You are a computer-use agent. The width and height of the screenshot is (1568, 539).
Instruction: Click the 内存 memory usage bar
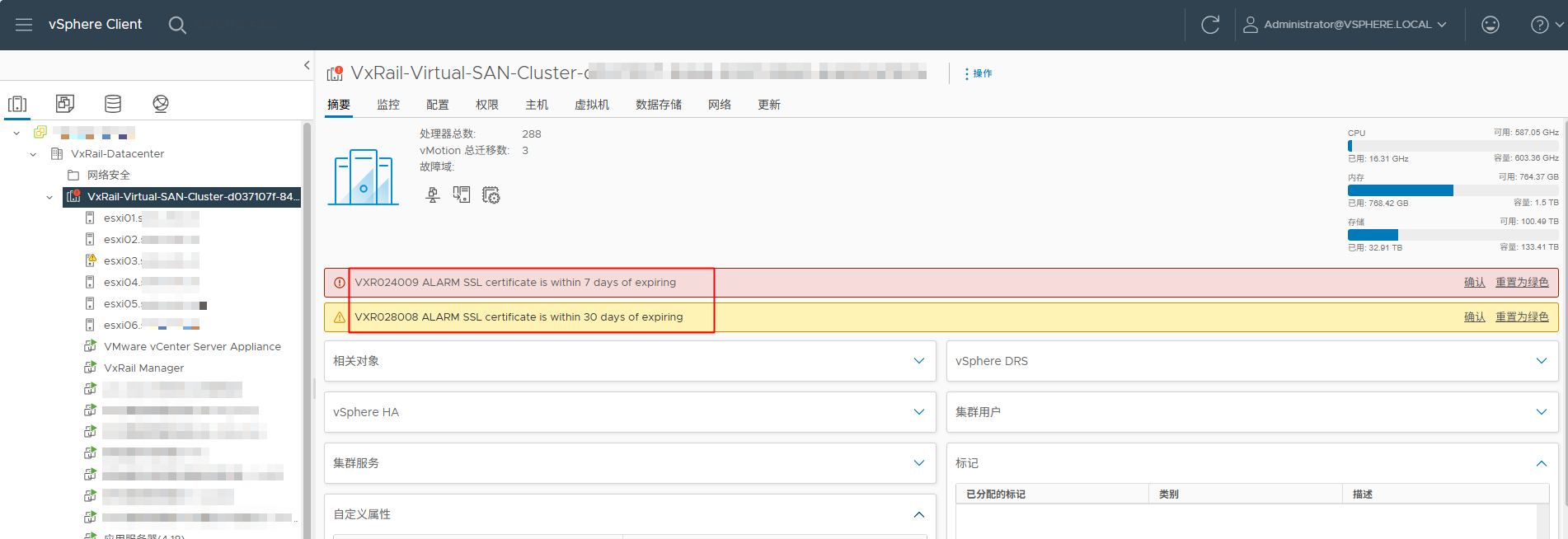click(x=1453, y=190)
